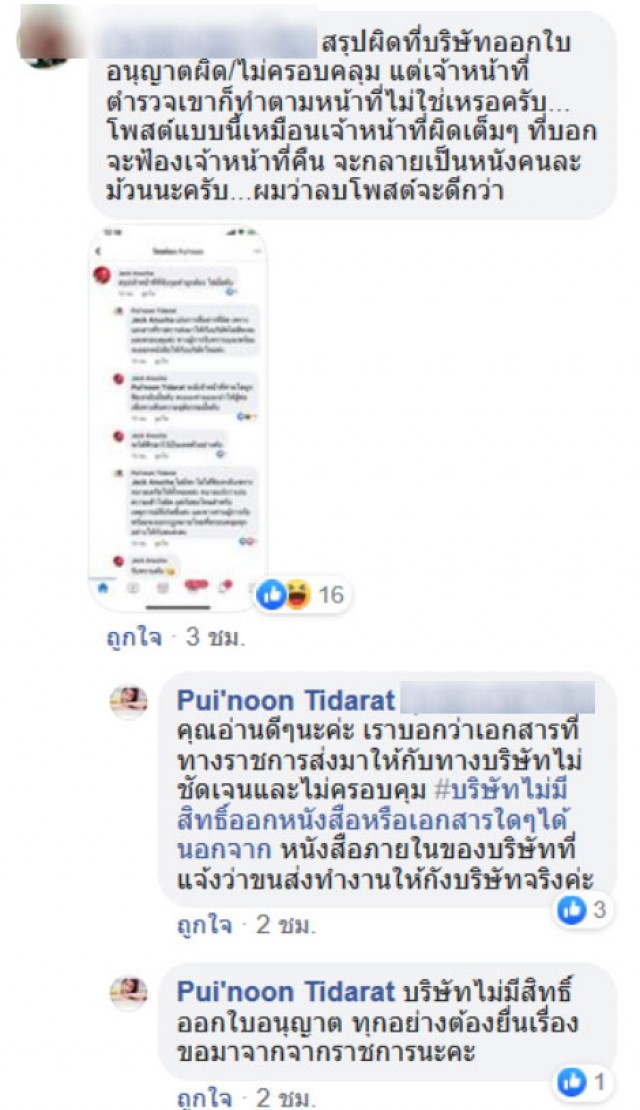This screenshot has height=1110, width=640.
Task: Open Pui'noon Tidarat name on first reply
Action: (x=285, y=701)
